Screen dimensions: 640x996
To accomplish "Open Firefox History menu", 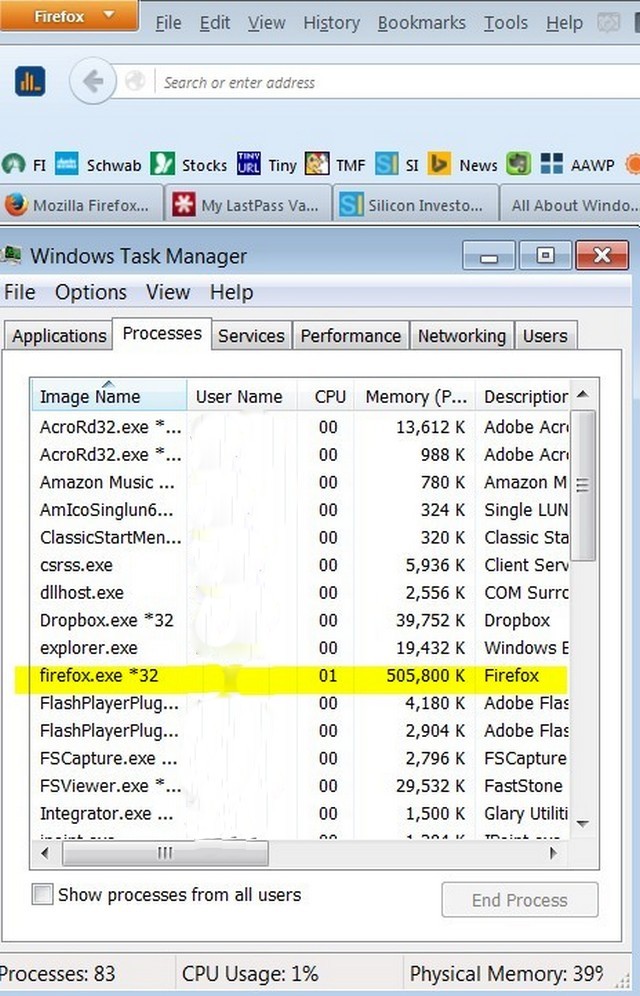I will pyautogui.click(x=331, y=23).
